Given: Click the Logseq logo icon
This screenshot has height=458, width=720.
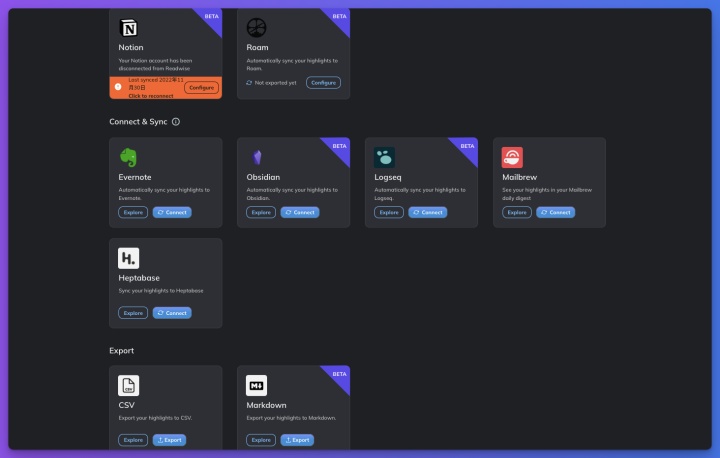Looking at the screenshot, I should pos(384,158).
